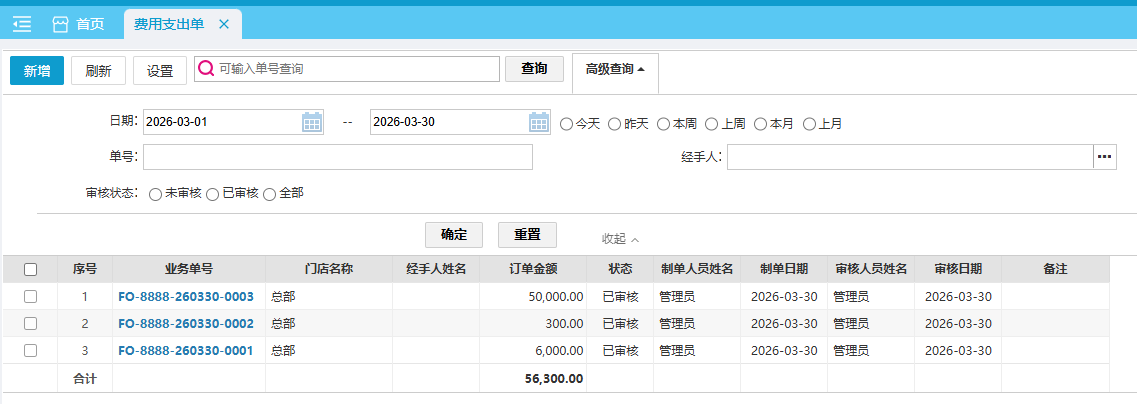This screenshot has height=404, width=1137.
Task: Check the row for FO-8888-260330-0003
Action: [30, 296]
